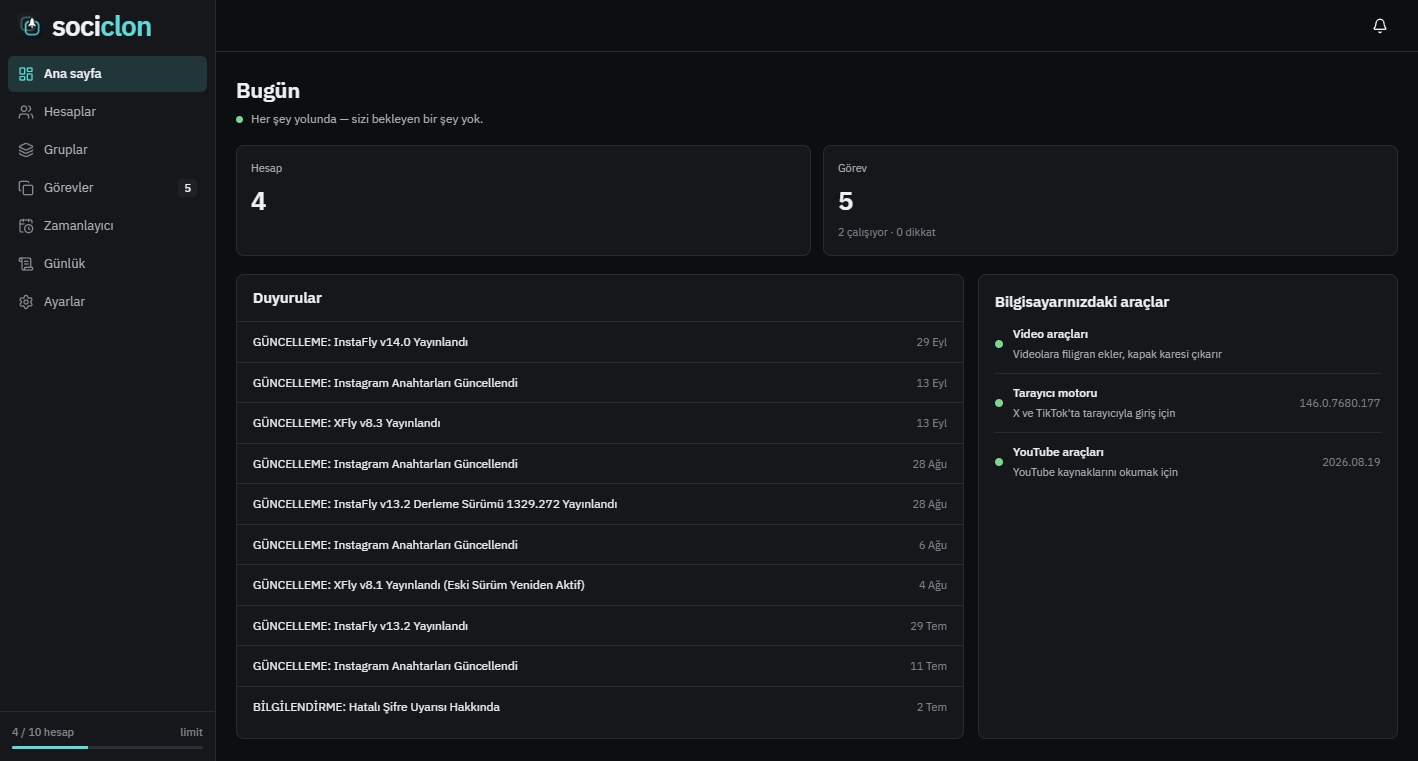This screenshot has width=1418, height=761.
Task: Open the Hesap count card
Action: 523,200
